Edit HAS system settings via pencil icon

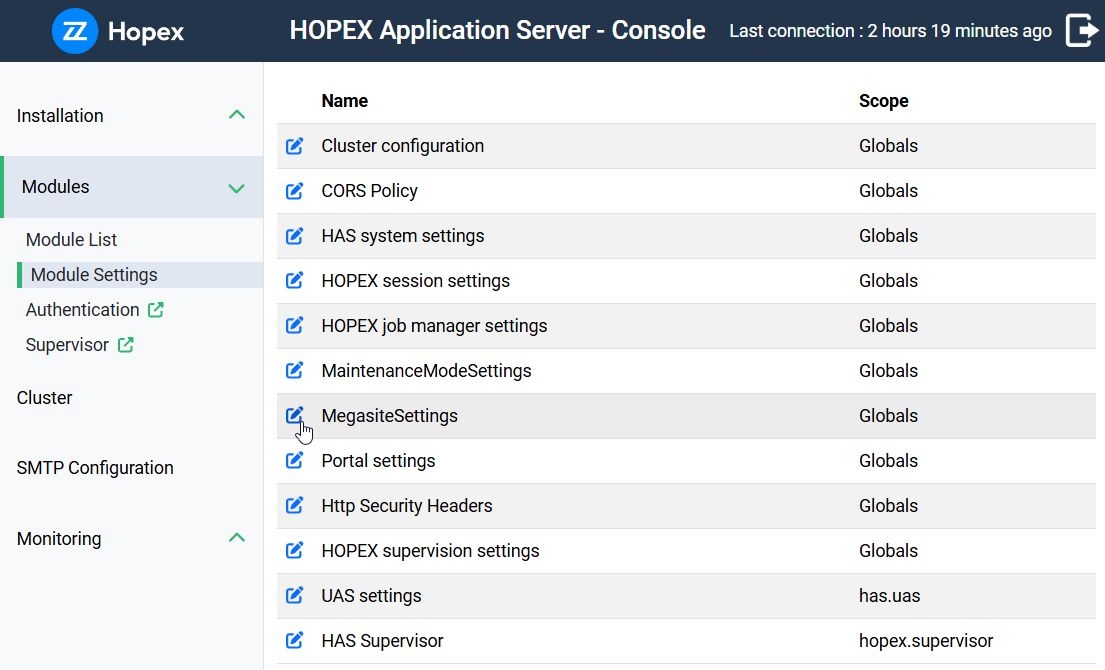tap(294, 236)
